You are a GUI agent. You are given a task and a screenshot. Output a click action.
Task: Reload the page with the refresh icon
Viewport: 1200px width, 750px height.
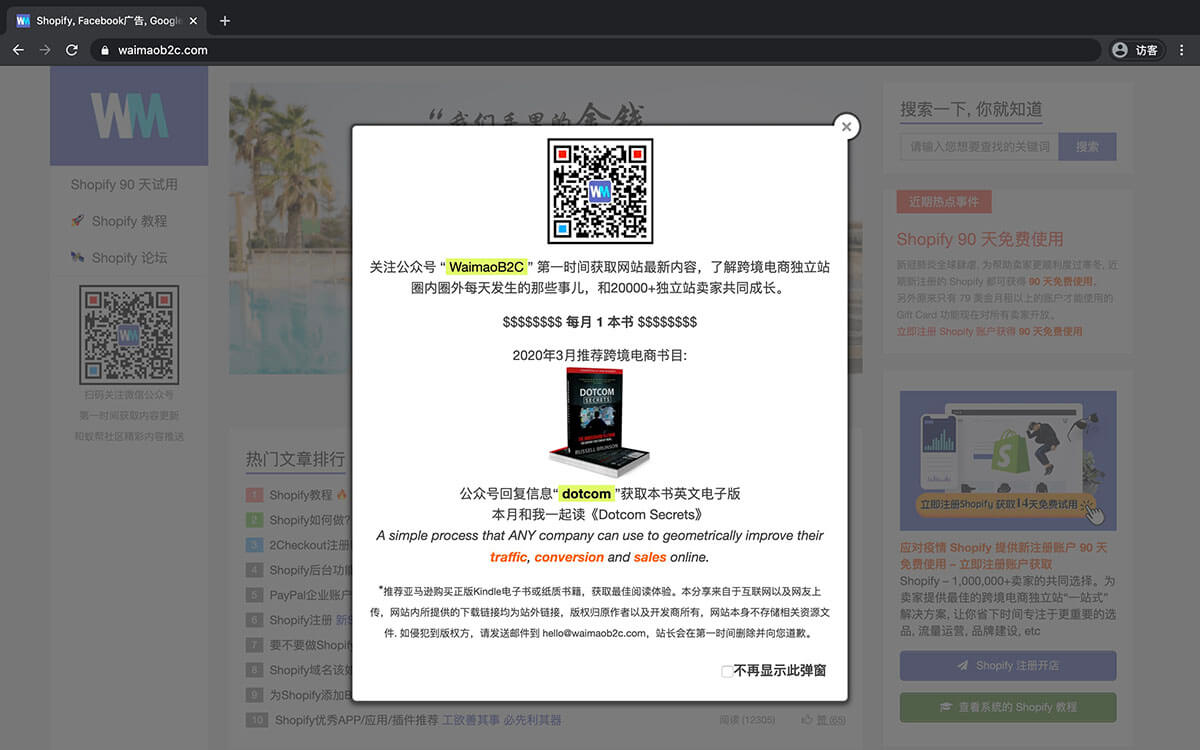pos(72,50)
